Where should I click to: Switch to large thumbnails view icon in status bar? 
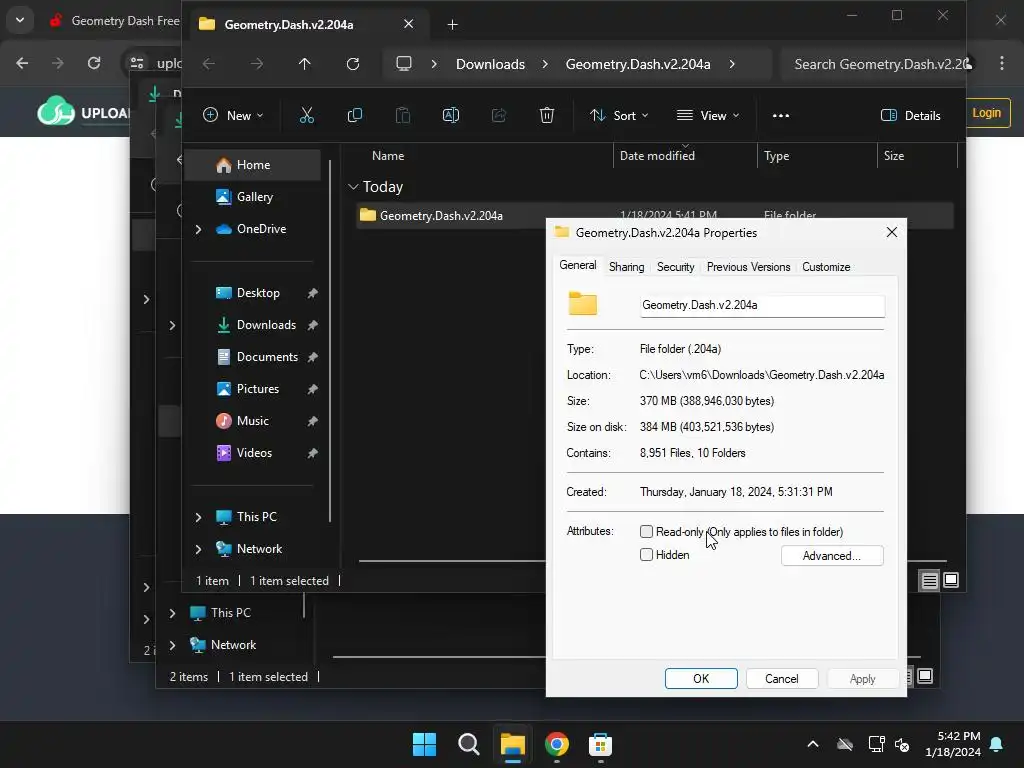(x=951, y=580)
